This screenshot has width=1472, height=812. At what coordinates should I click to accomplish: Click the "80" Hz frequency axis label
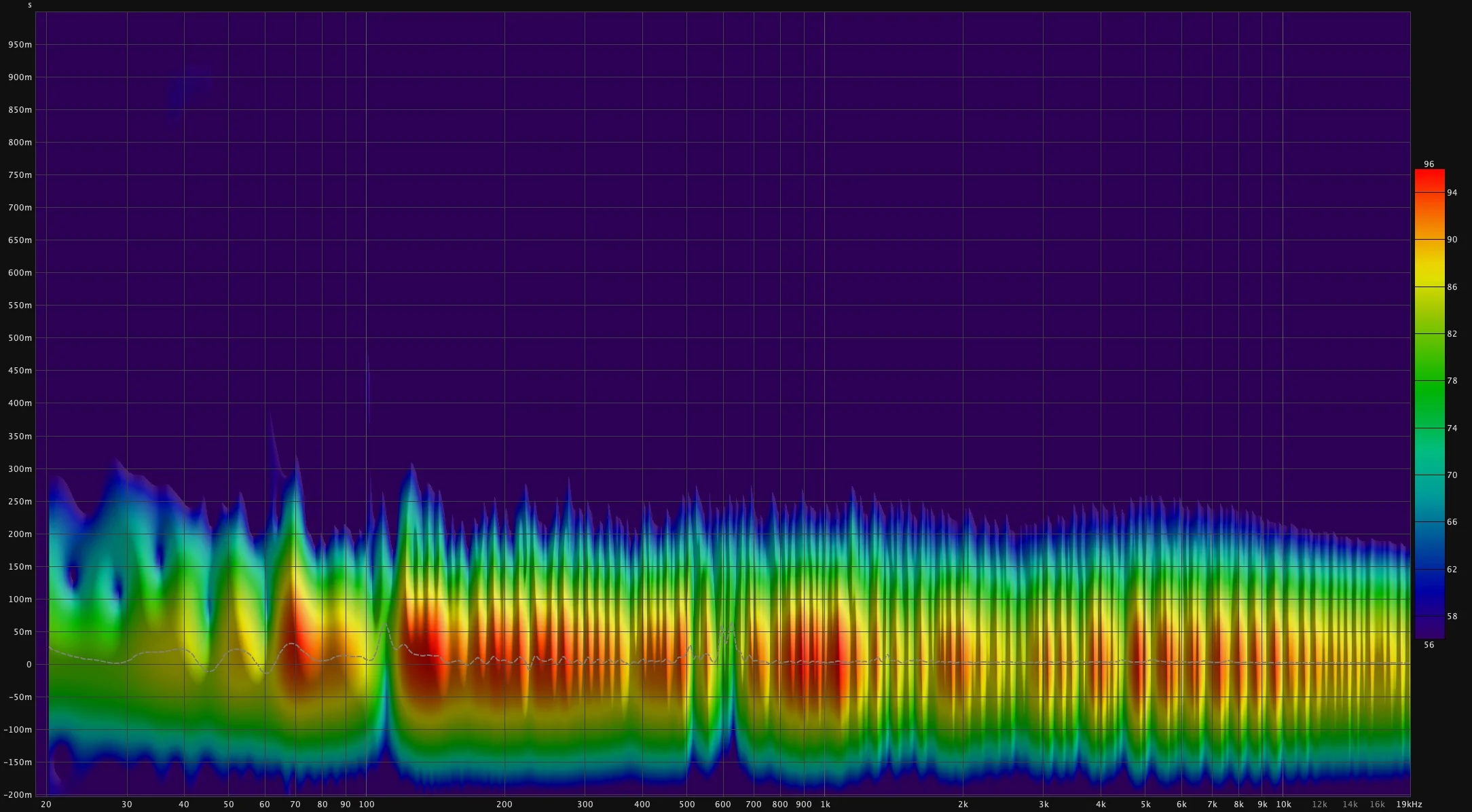tap(323, 805)
